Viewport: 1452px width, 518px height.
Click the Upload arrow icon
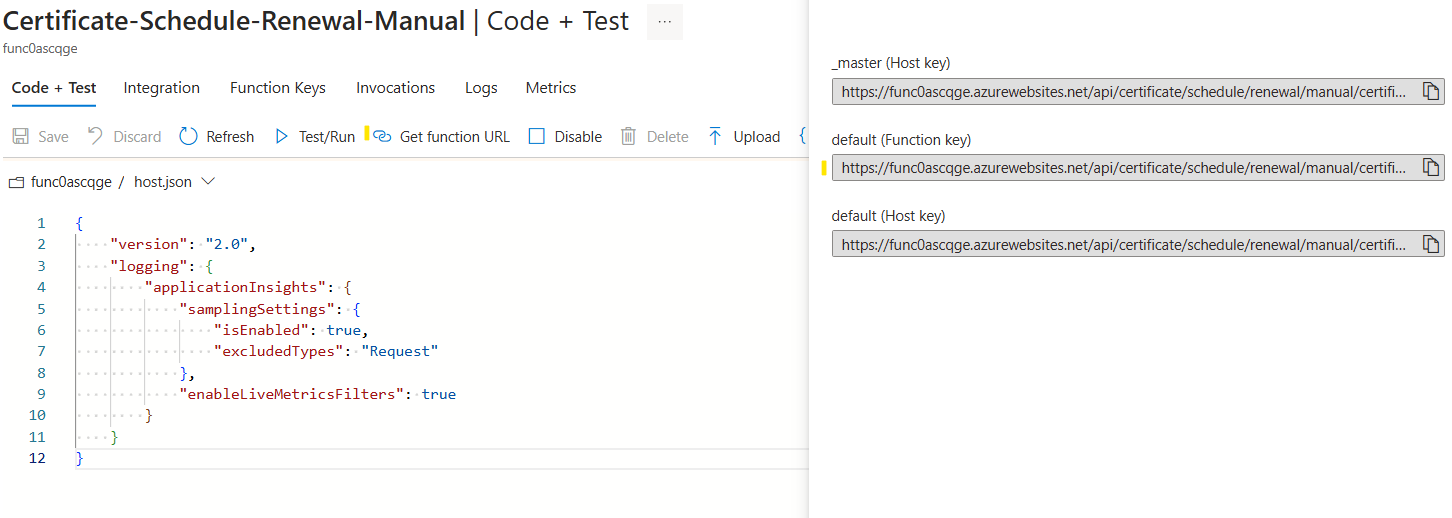click(715, 136)
